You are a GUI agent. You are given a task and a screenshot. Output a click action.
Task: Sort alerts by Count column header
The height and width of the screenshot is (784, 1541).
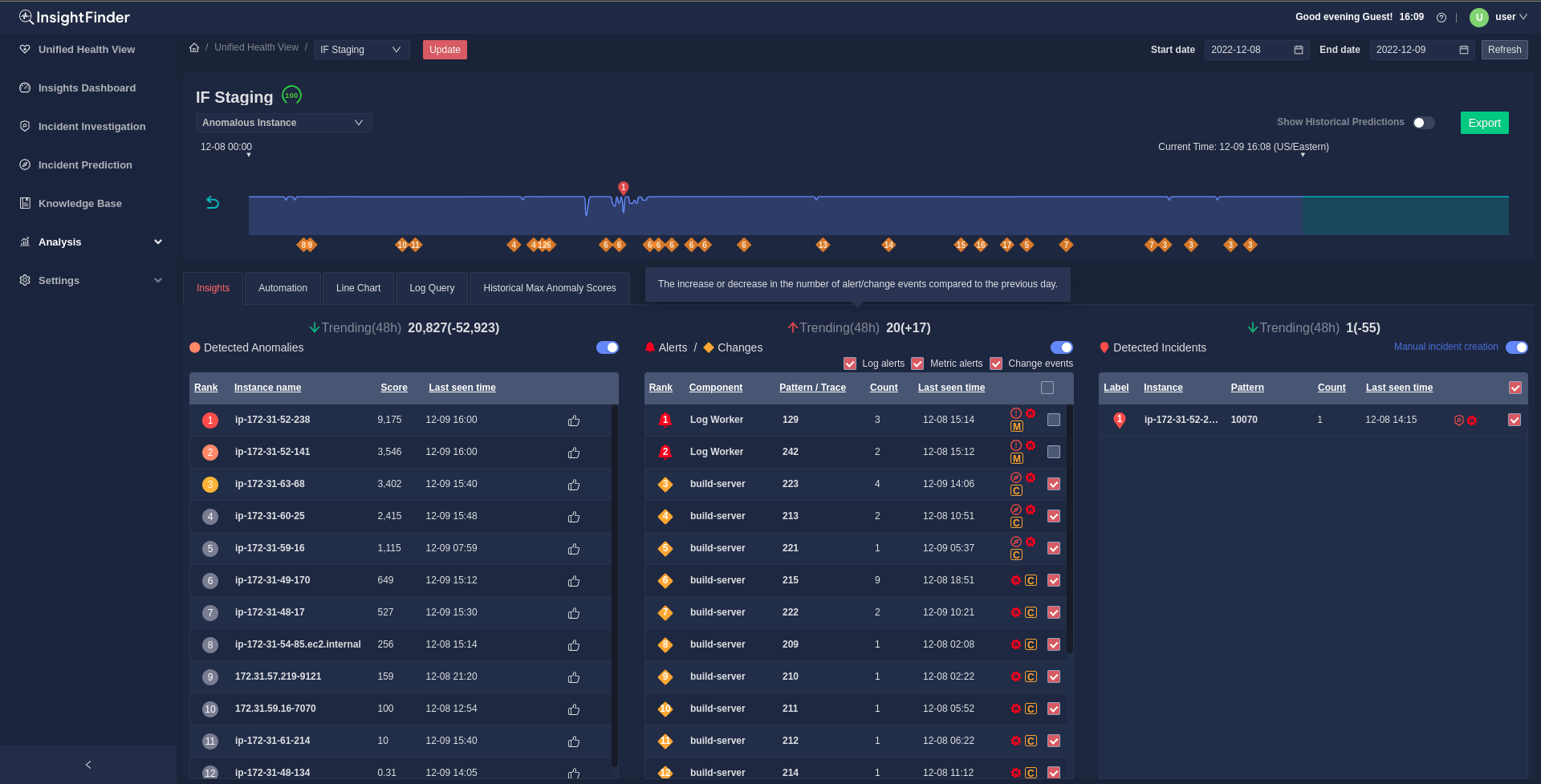884,388
